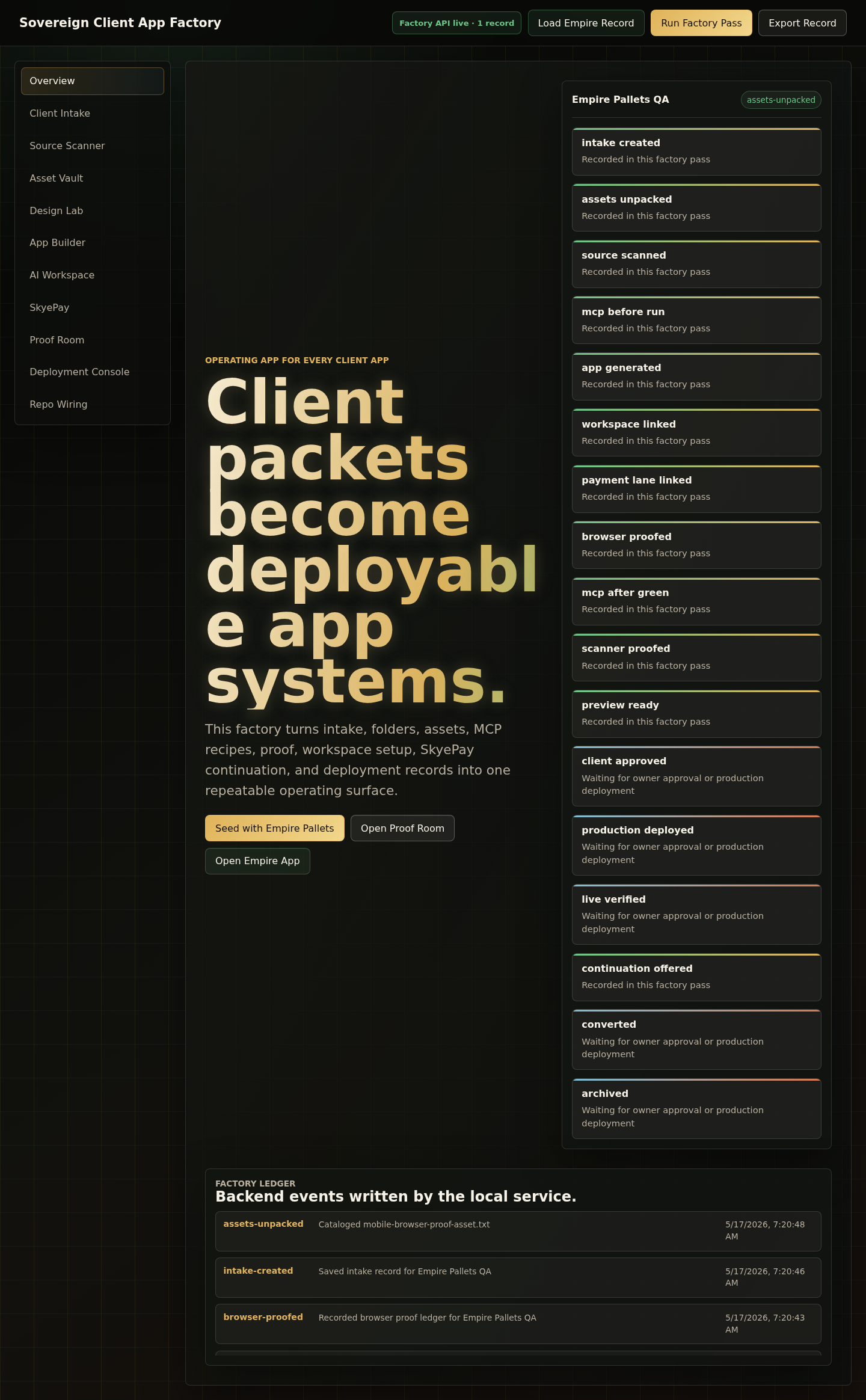Click the 7:20:43 AM timestamp

coord(765,1324)
